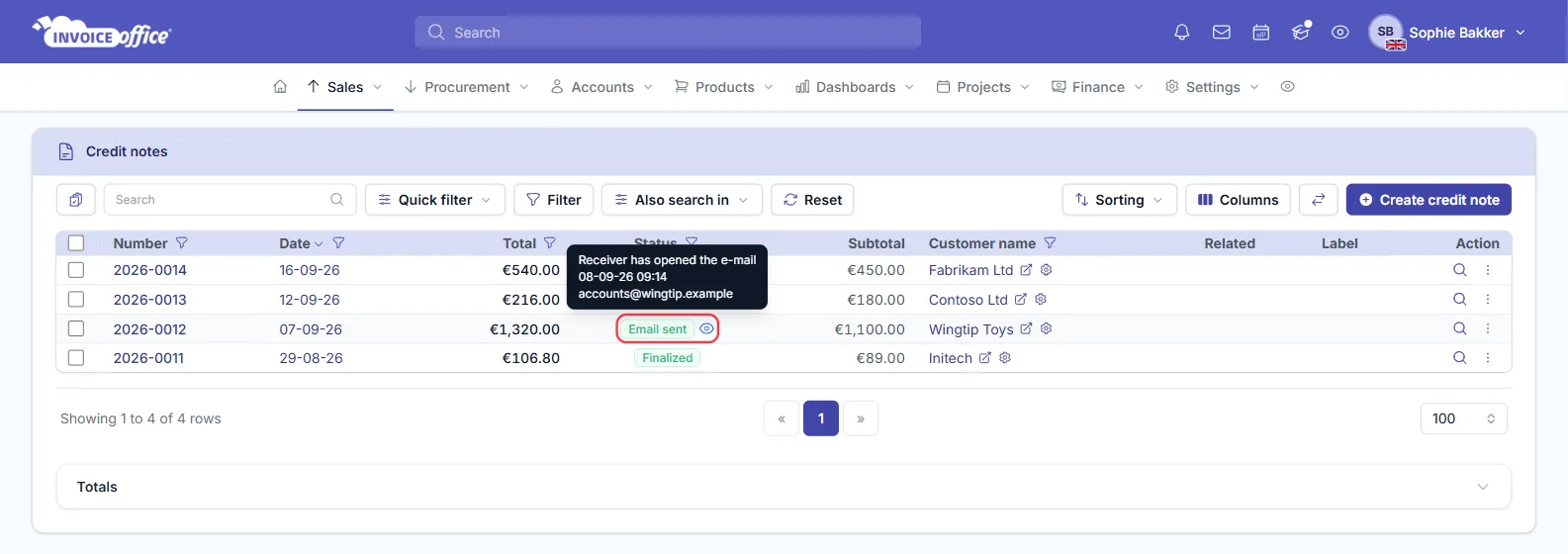Click the eye icon in top header

[x=1340, y=33]
